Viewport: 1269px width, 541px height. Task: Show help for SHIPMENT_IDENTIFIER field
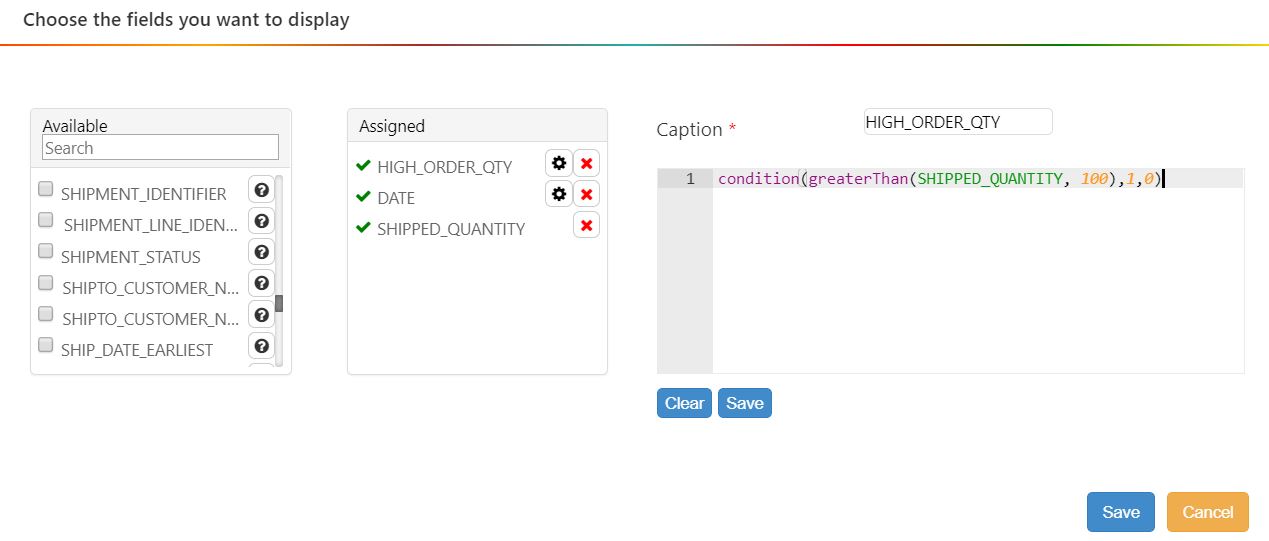click(x=261, y=190)
